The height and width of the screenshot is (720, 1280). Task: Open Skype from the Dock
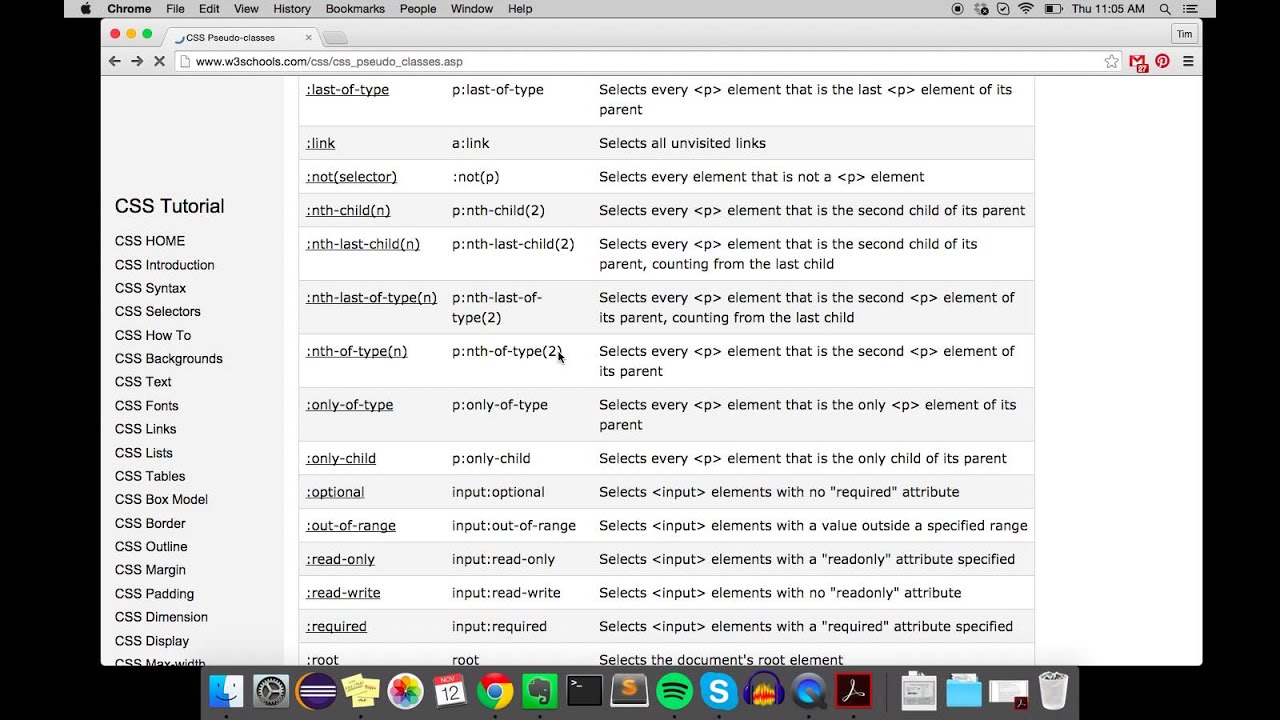pos(719,691)
